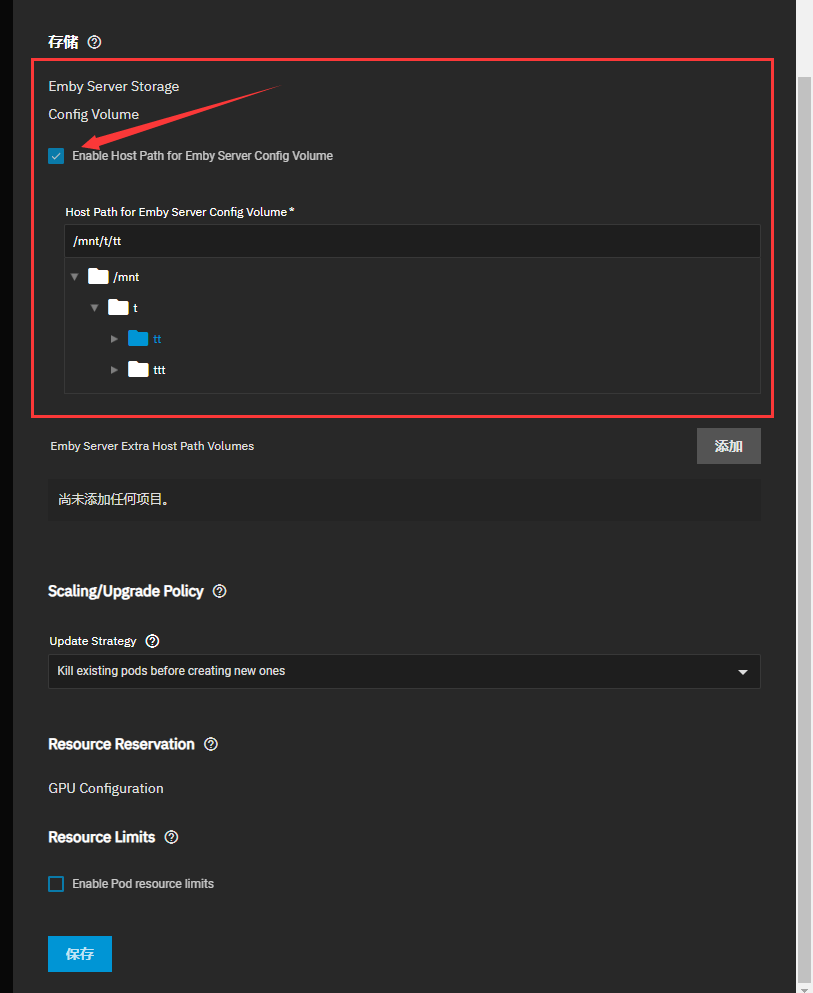Collapse the /mnt tree node arrow
The image size is (813, 993).
coord(74,277)
